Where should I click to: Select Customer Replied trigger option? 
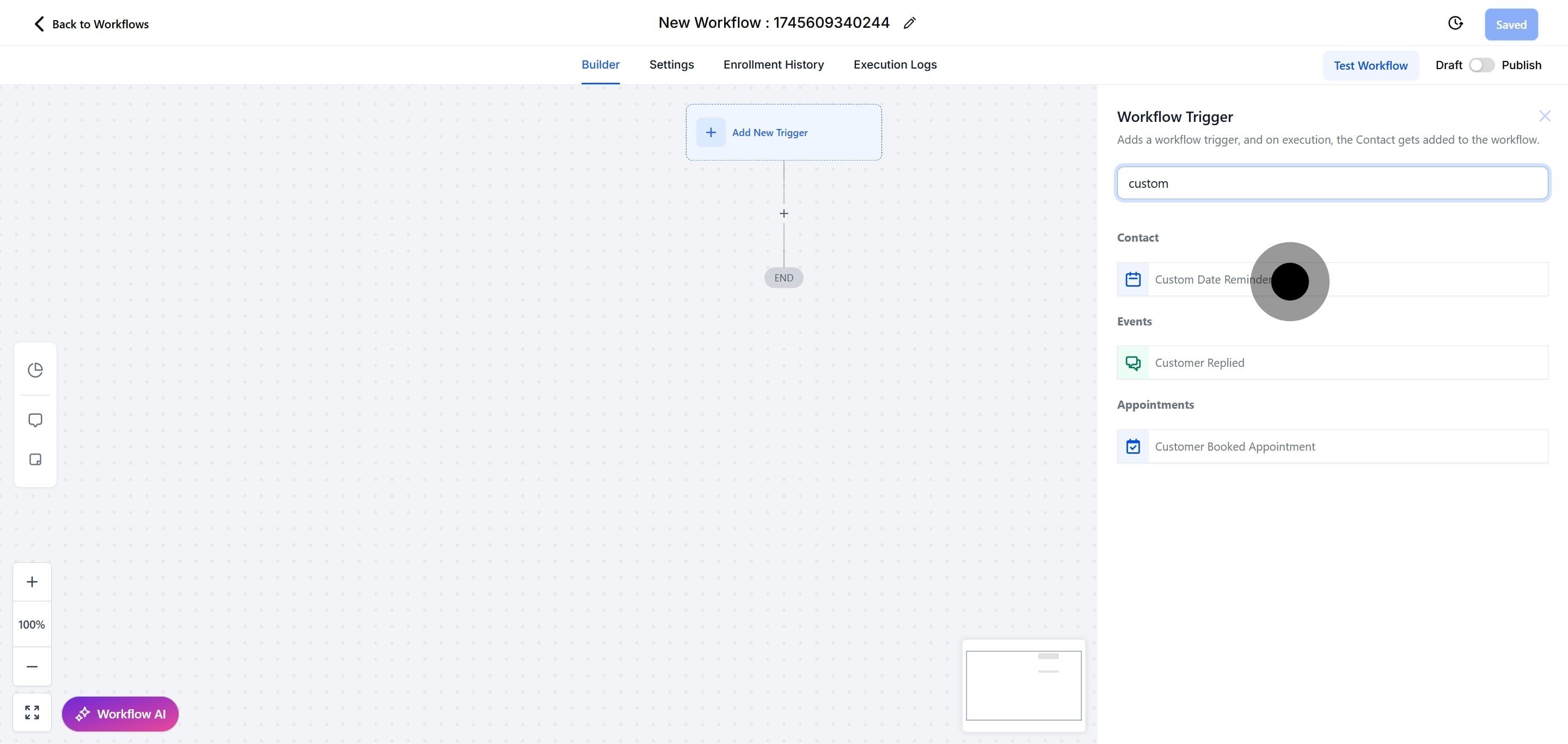(1332, 362)
